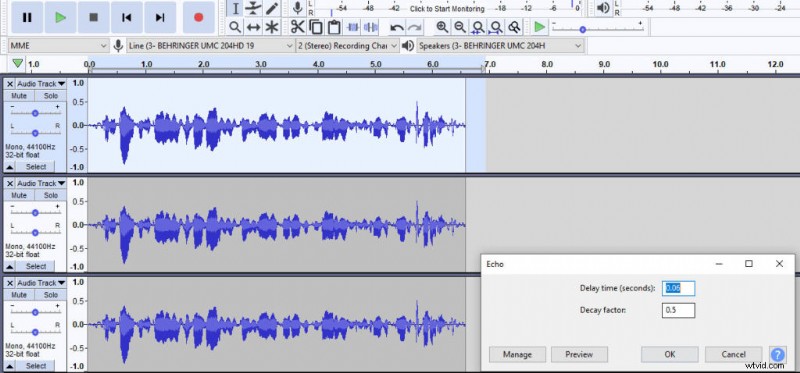Open the top track's Audio Track menu

(41, 84)
